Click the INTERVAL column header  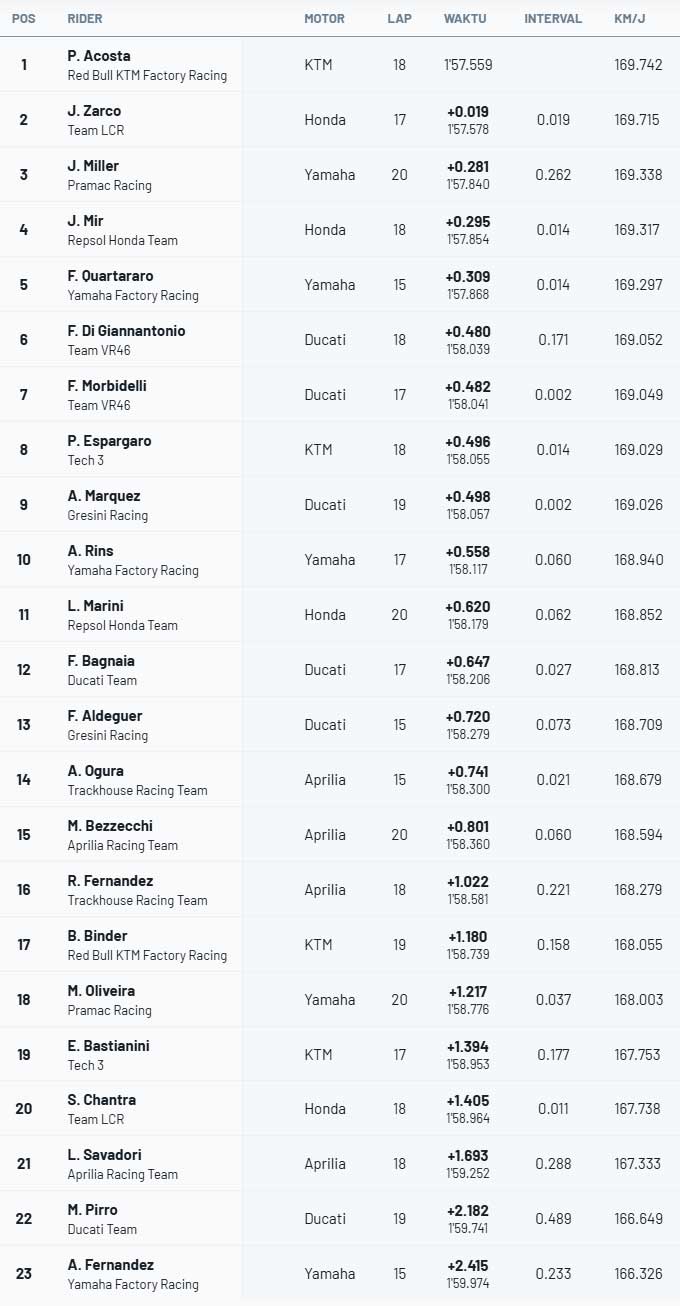553,19
